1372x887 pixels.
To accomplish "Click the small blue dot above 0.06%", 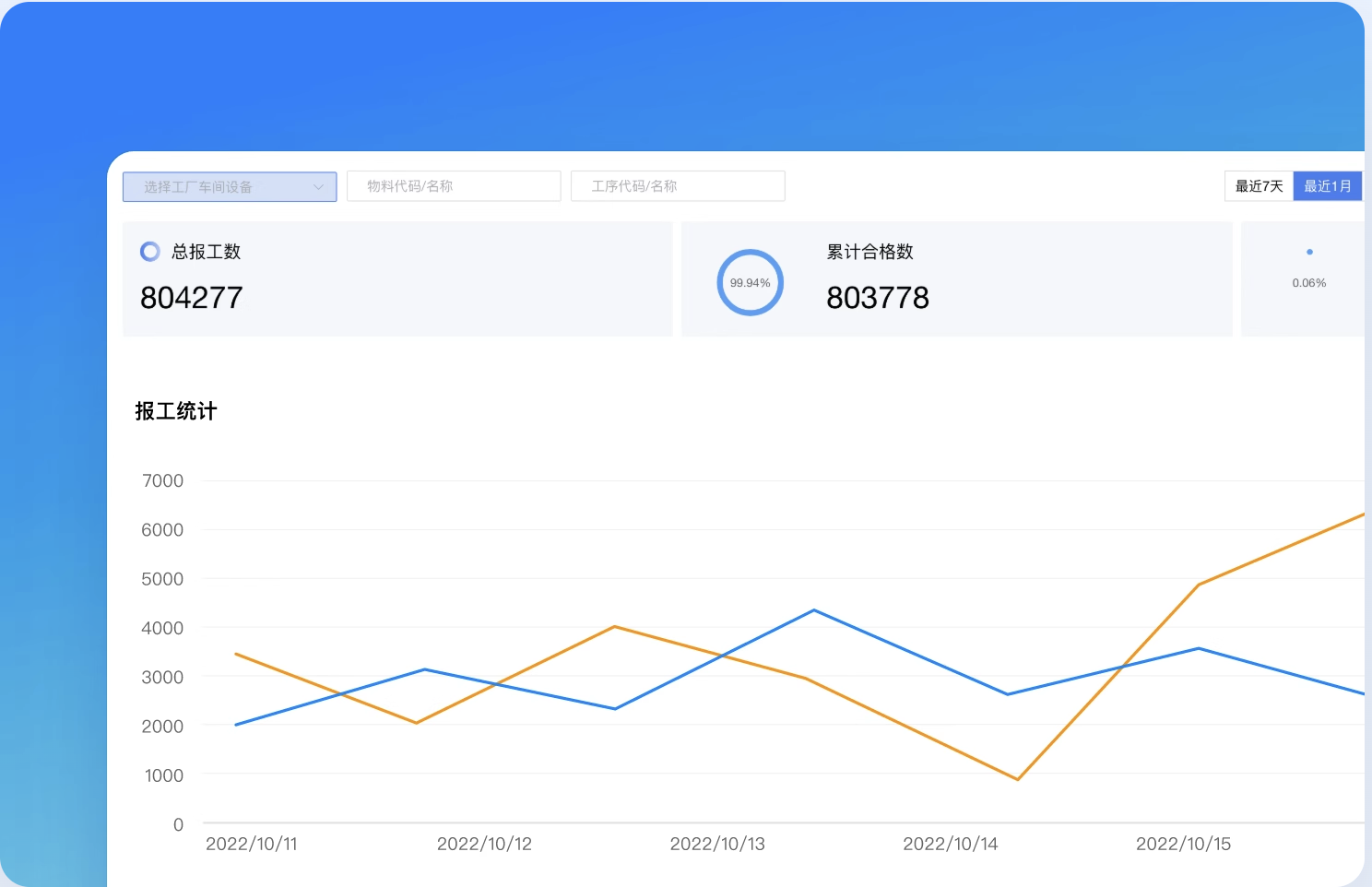I will pyautogui.click(x=1309, y=252).
